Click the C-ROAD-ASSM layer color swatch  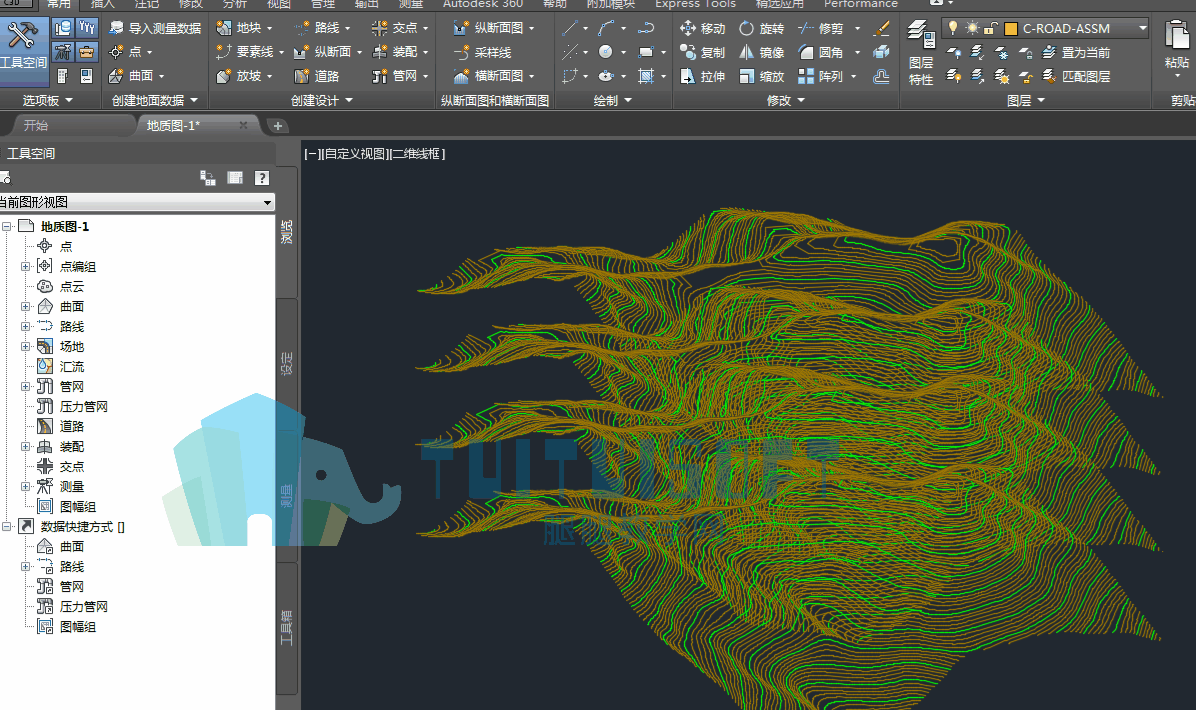(1011, 29)
